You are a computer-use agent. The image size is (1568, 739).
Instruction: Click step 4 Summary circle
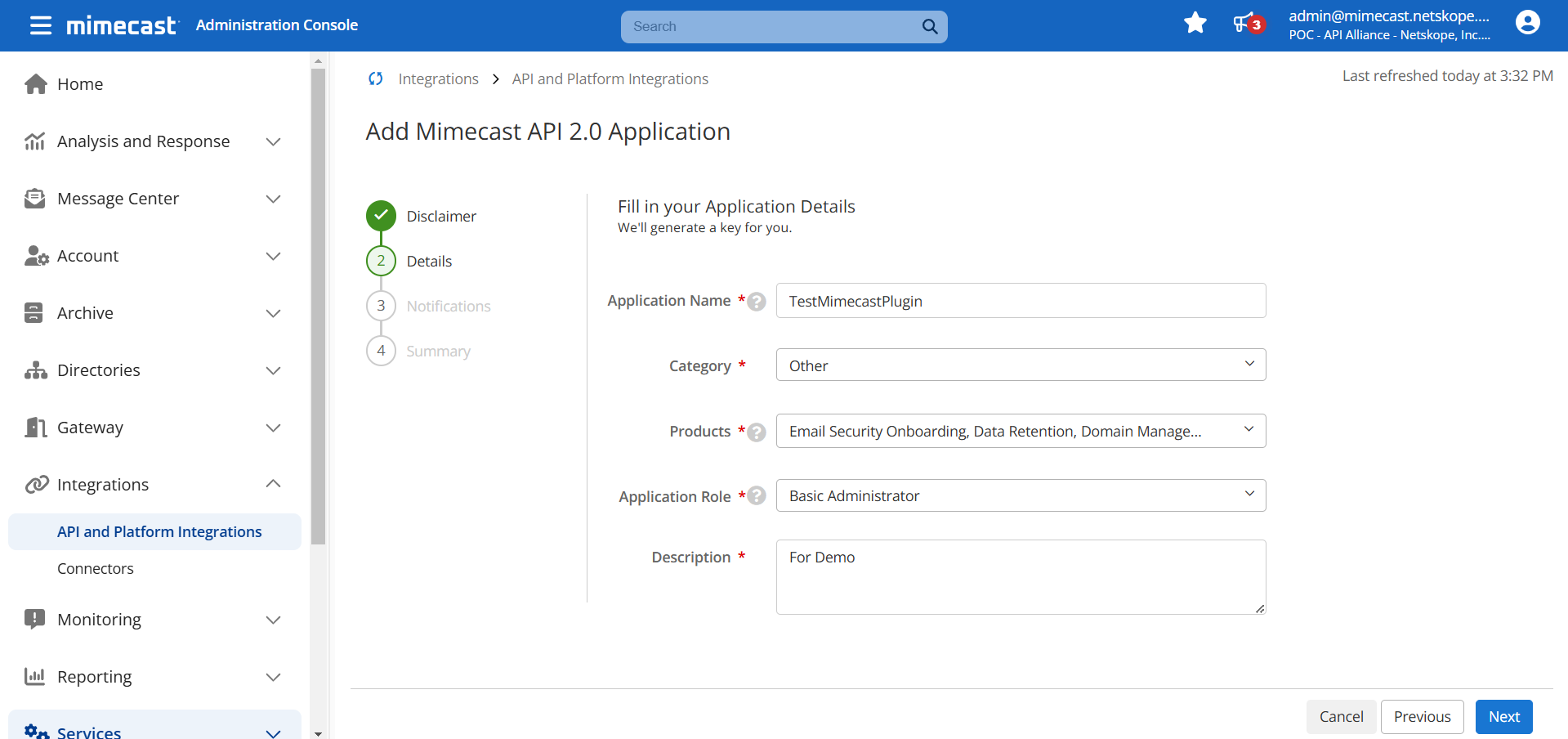(x=381, y=351)
